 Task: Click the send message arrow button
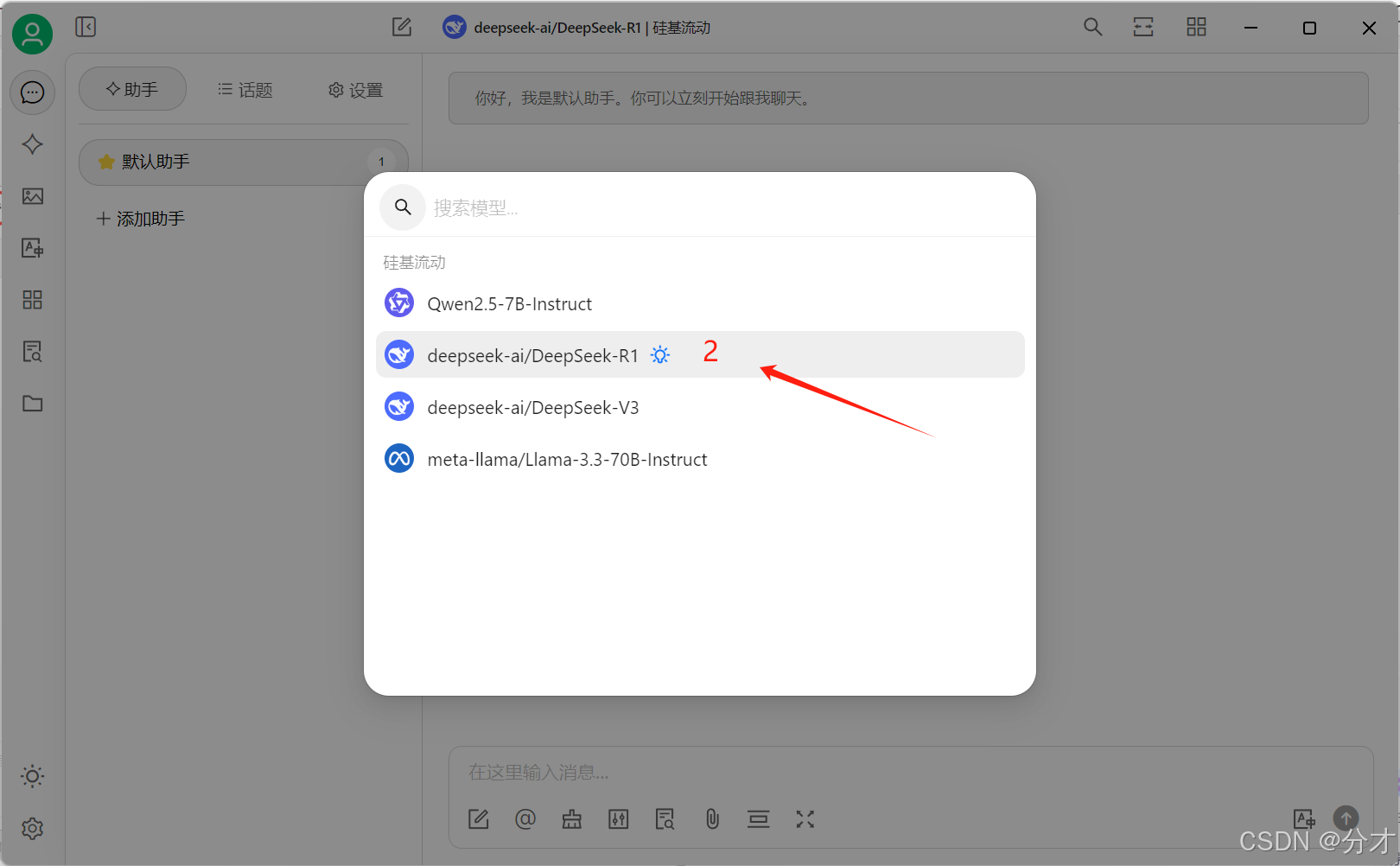(x=1346, y=818)
